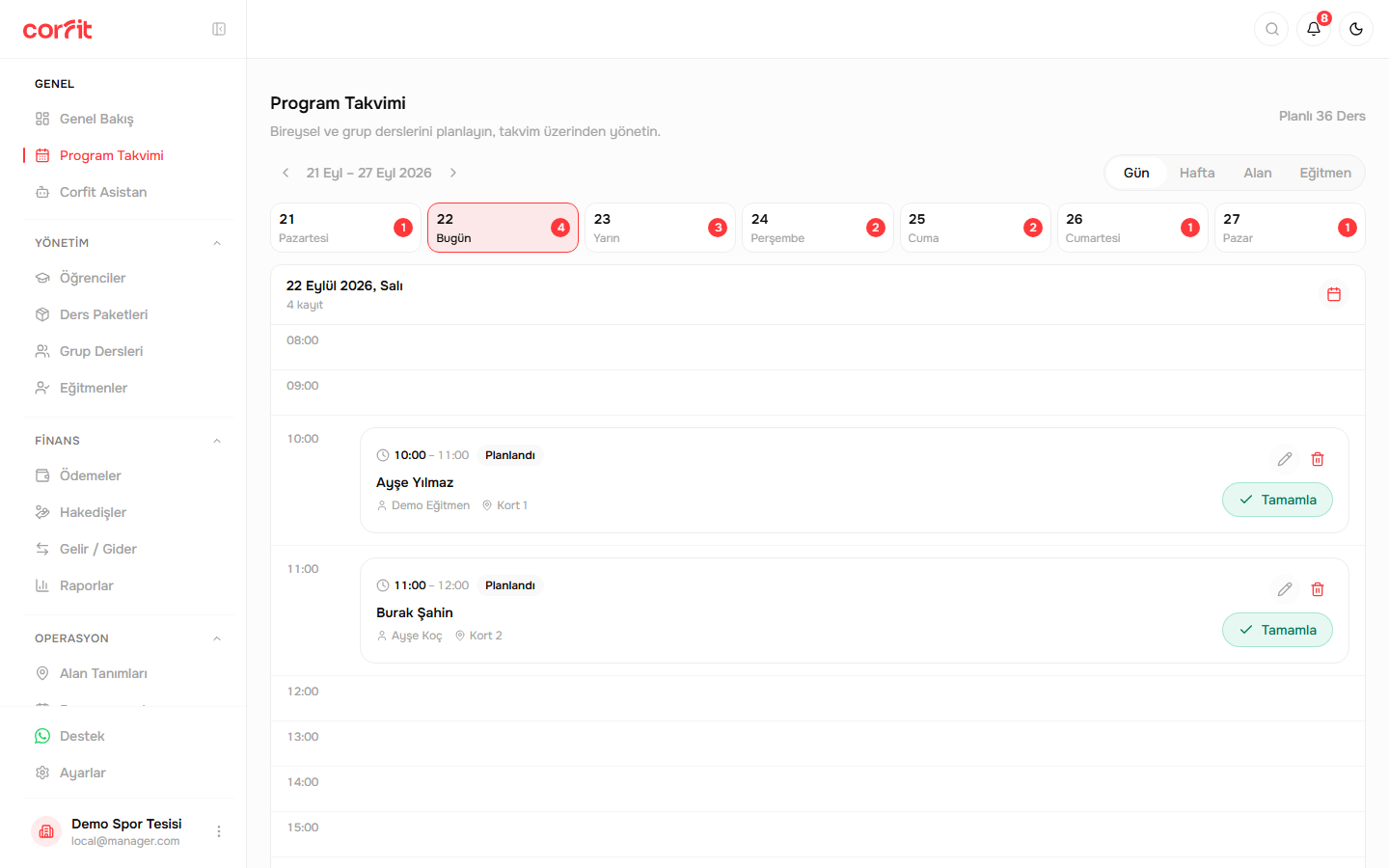Viewport: 1389px width, 868px height.
Task: Open Ödemeler page
Action: pyautogui.click(x=127, y=475)
